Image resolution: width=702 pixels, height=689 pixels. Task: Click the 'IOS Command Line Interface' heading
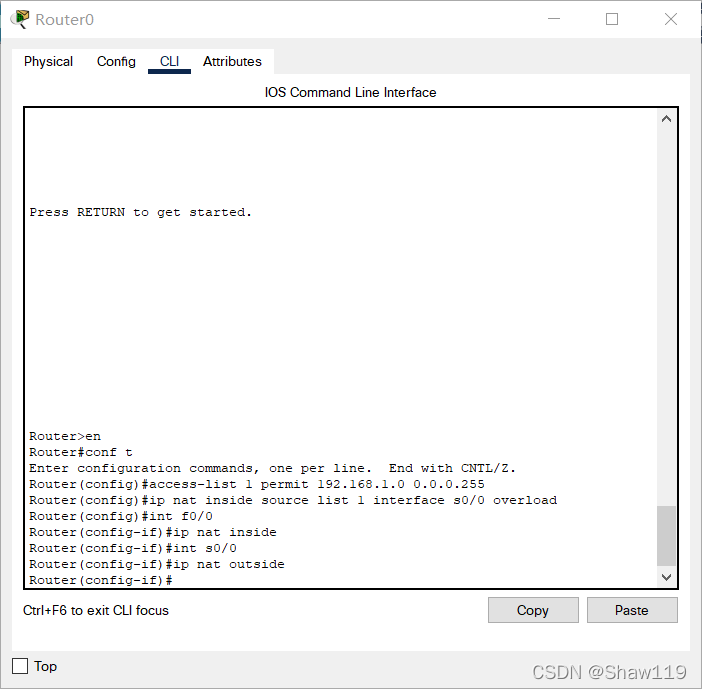tap(350, 92)
